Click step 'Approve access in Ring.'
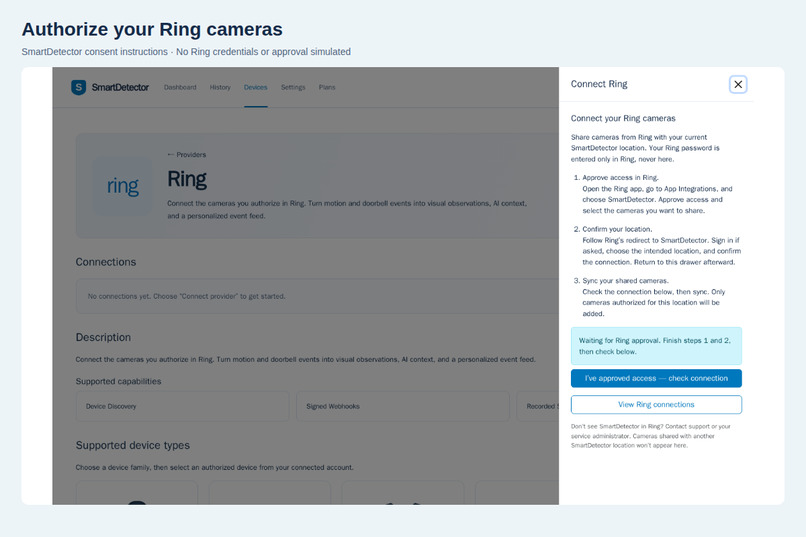This screenshot has height=537, width=806. [620, 178]
